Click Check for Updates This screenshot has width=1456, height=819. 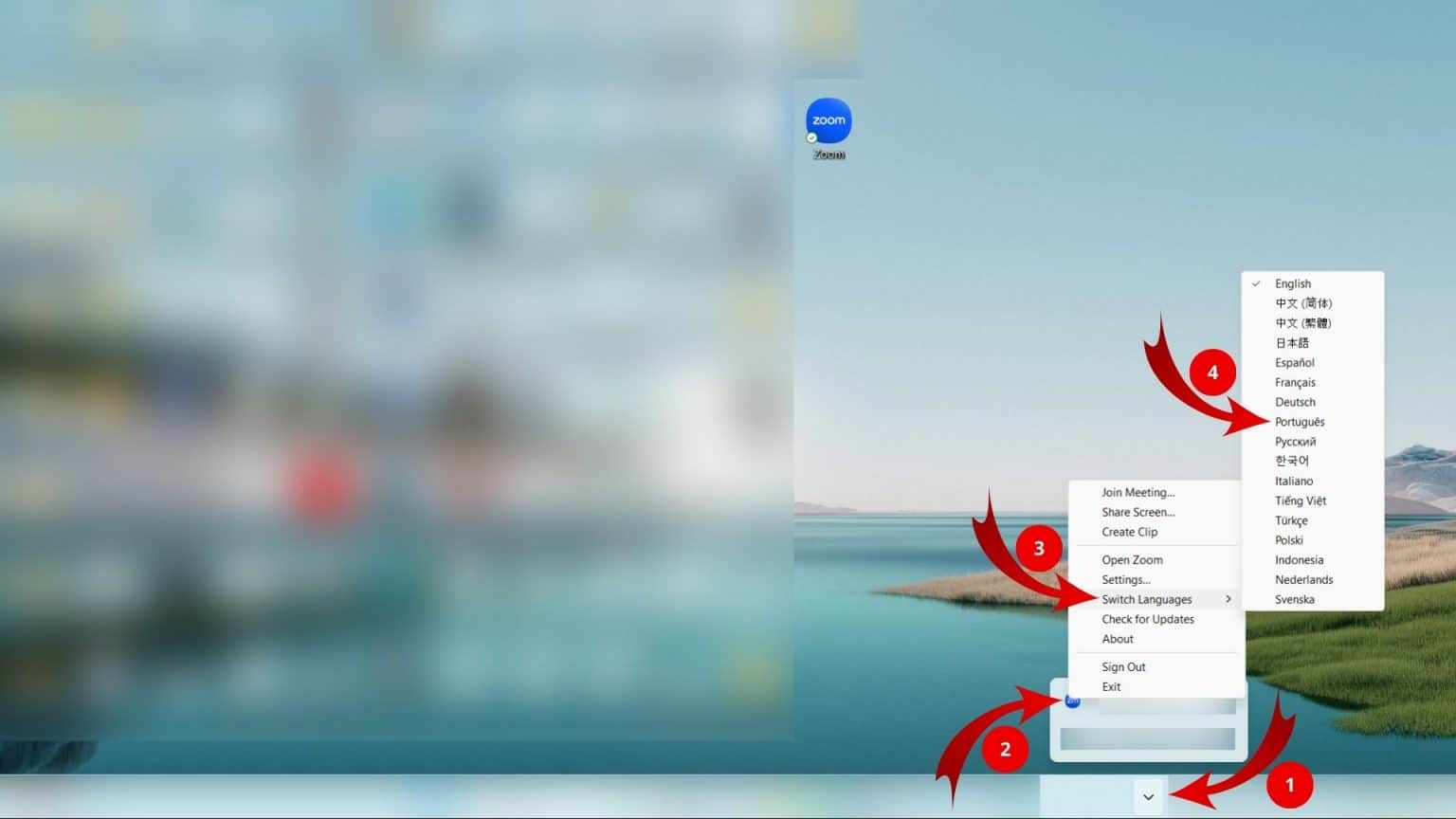1147,620
